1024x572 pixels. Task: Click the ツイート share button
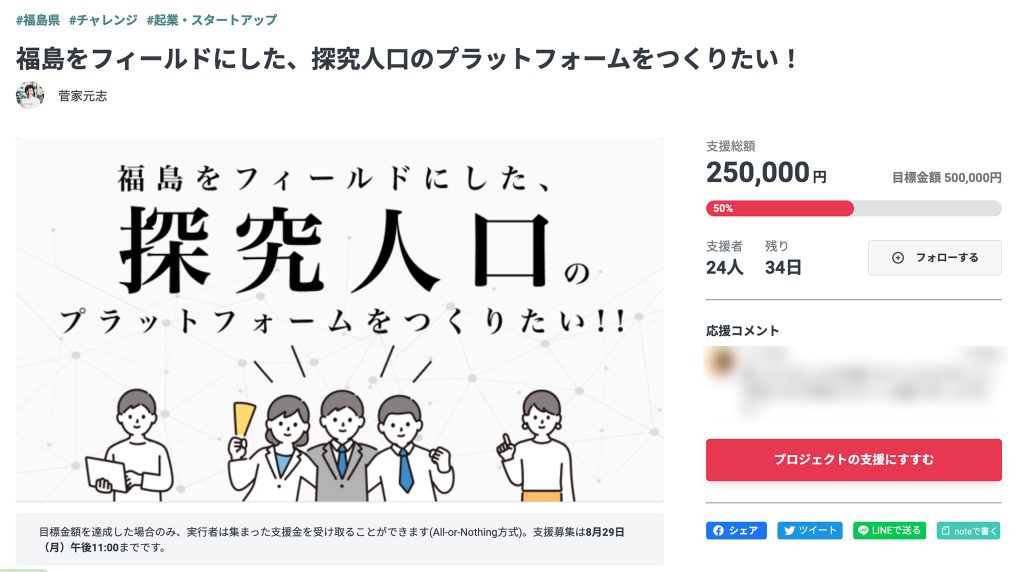click(x=810, y=531)
